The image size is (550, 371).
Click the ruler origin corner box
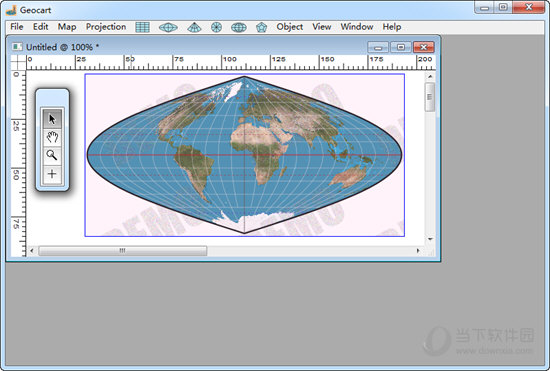click(19, 62)
